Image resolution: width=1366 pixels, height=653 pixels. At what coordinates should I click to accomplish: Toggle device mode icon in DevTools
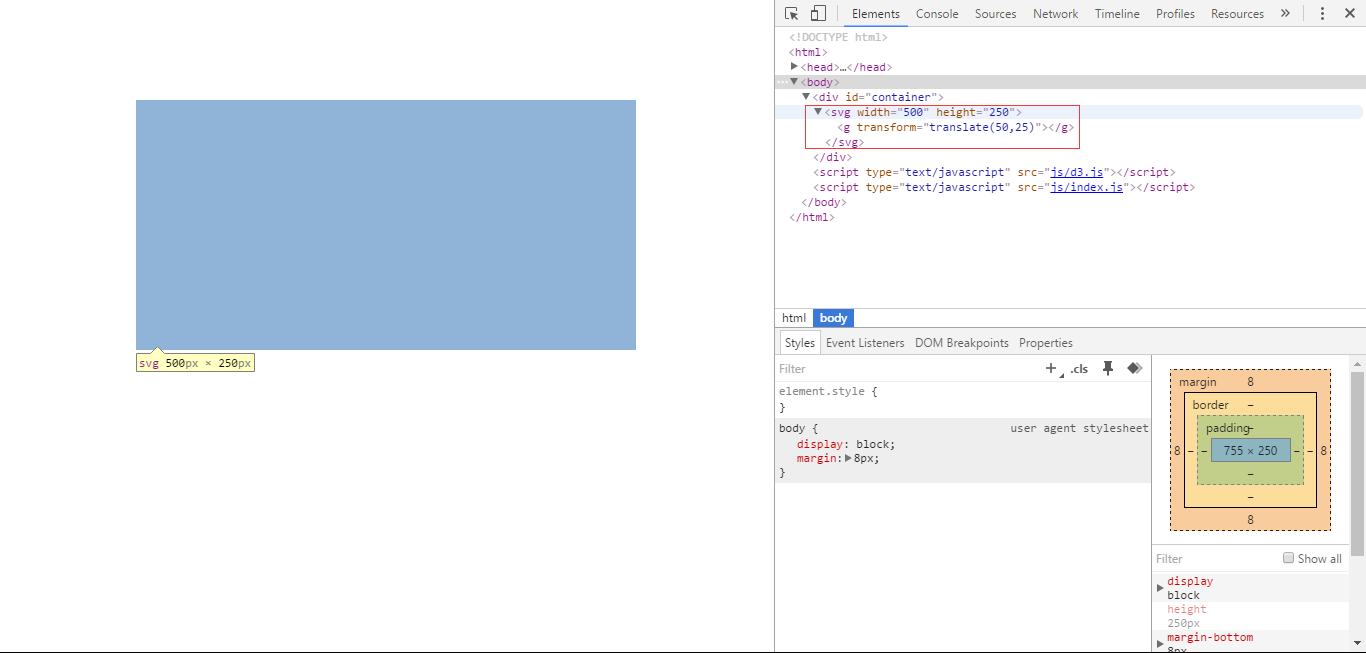point(818,13)
